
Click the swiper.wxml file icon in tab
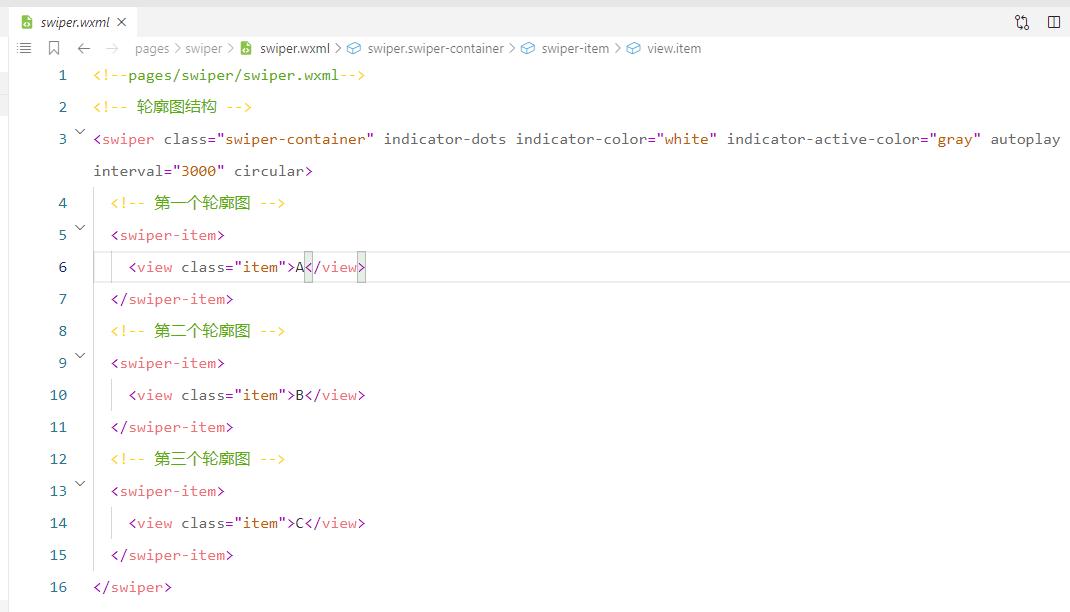[27, 22]
